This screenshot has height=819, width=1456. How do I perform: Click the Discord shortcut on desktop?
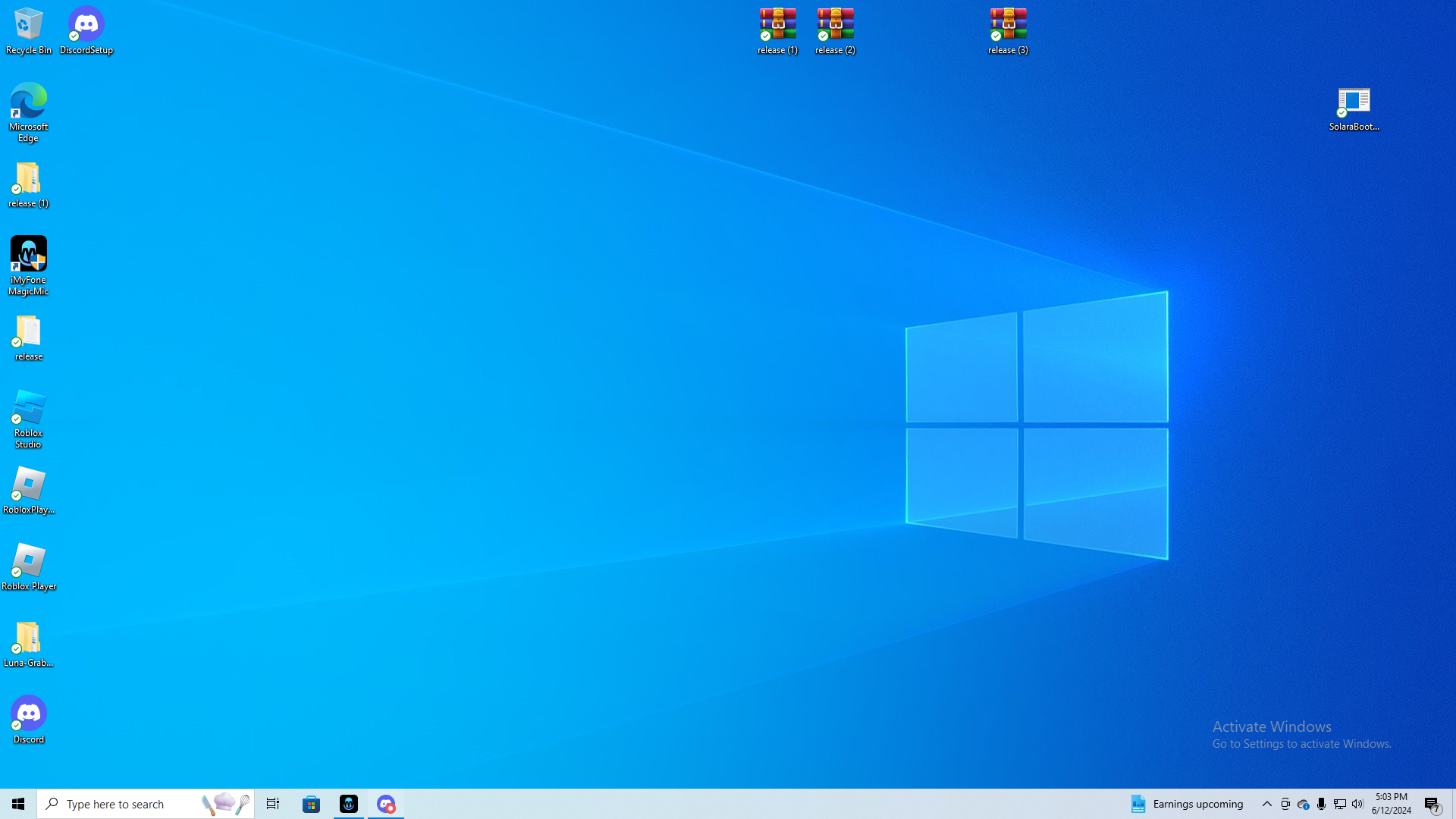29,719
